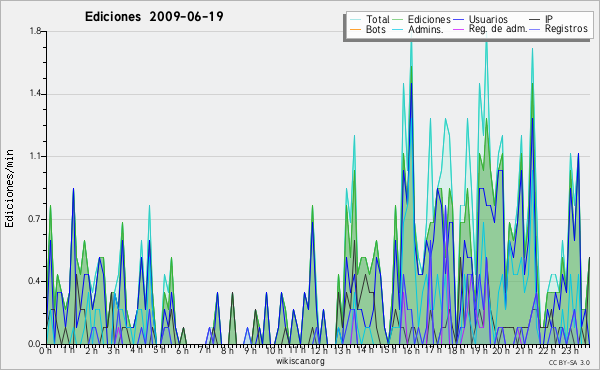Click the Total legend color line
The width and height of the screenshot is (600, 370).
coord(356,20)
